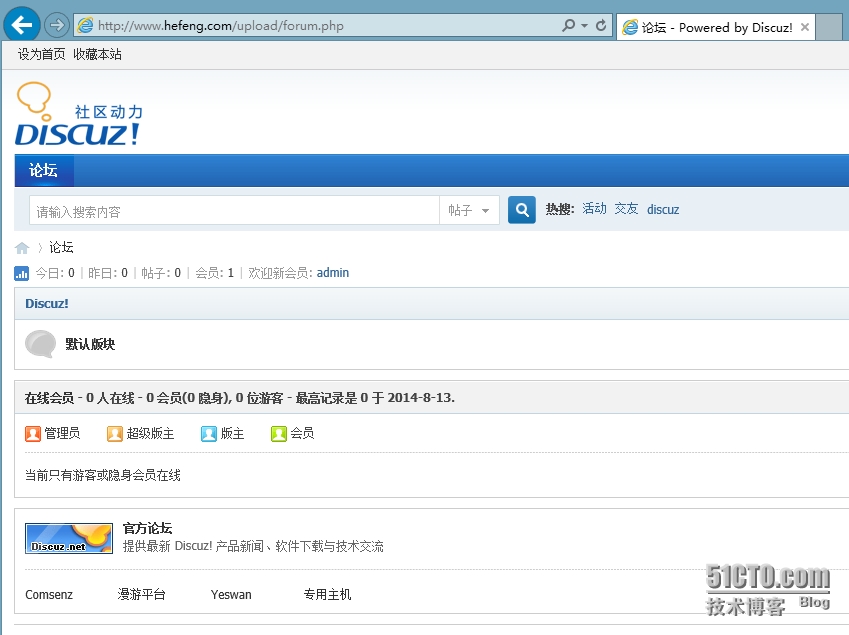Click the Discuz.net banner image

click(x=69, y=538)
